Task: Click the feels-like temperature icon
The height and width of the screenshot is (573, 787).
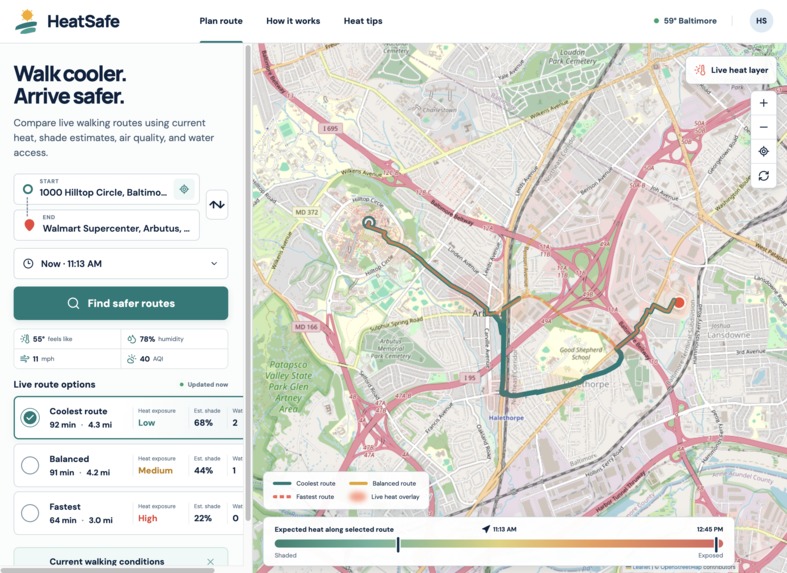Action: pos(25,339)
